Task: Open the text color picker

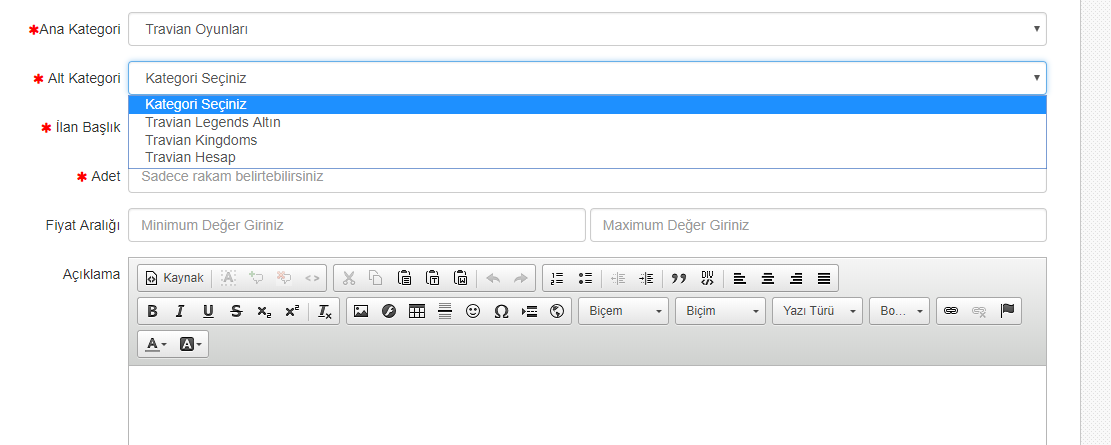Action: point(156,344)
